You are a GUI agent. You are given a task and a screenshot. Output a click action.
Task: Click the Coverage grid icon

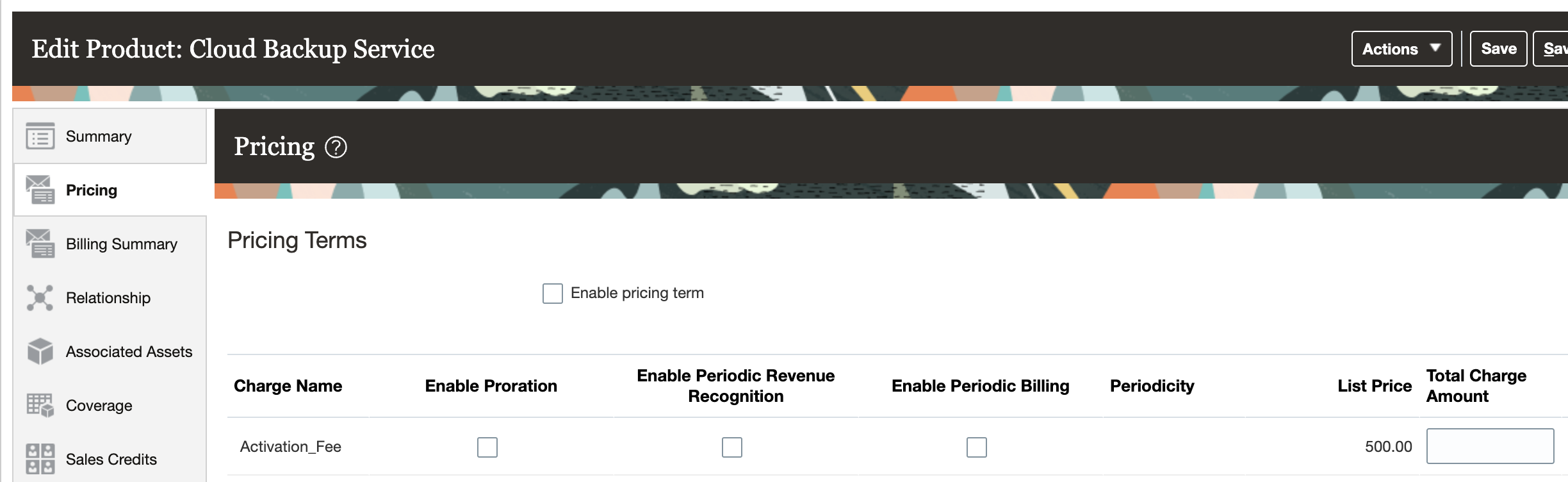coord(40,405)
